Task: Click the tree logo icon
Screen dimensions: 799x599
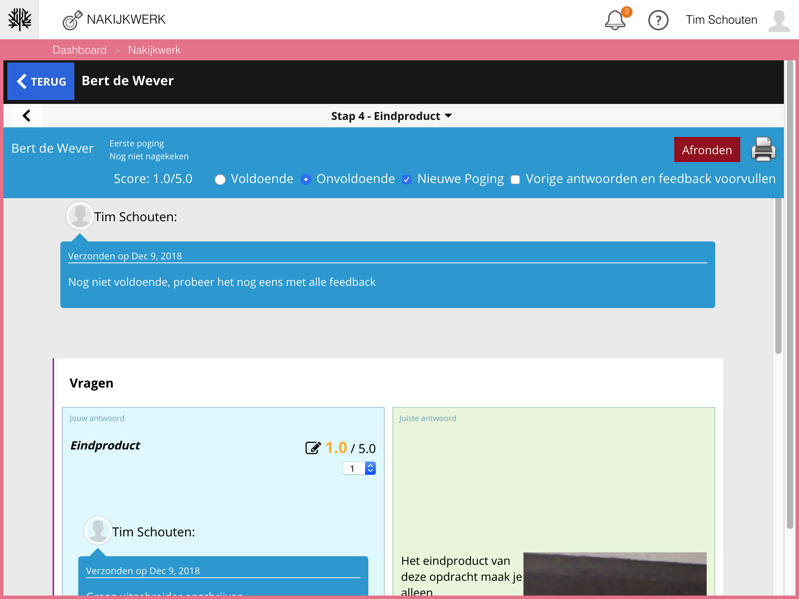Action: point(20,19)
